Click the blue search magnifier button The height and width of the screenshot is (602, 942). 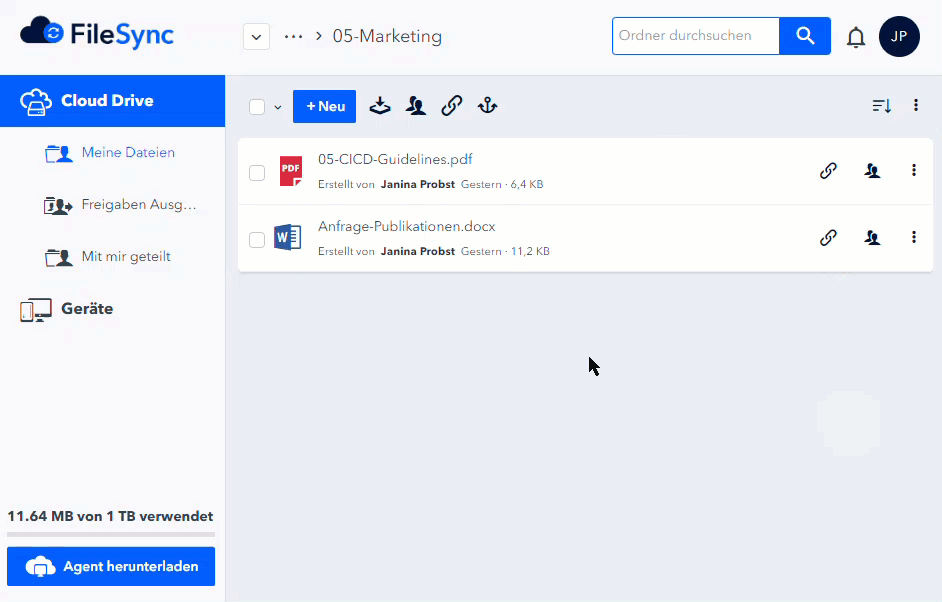point(805,36)
